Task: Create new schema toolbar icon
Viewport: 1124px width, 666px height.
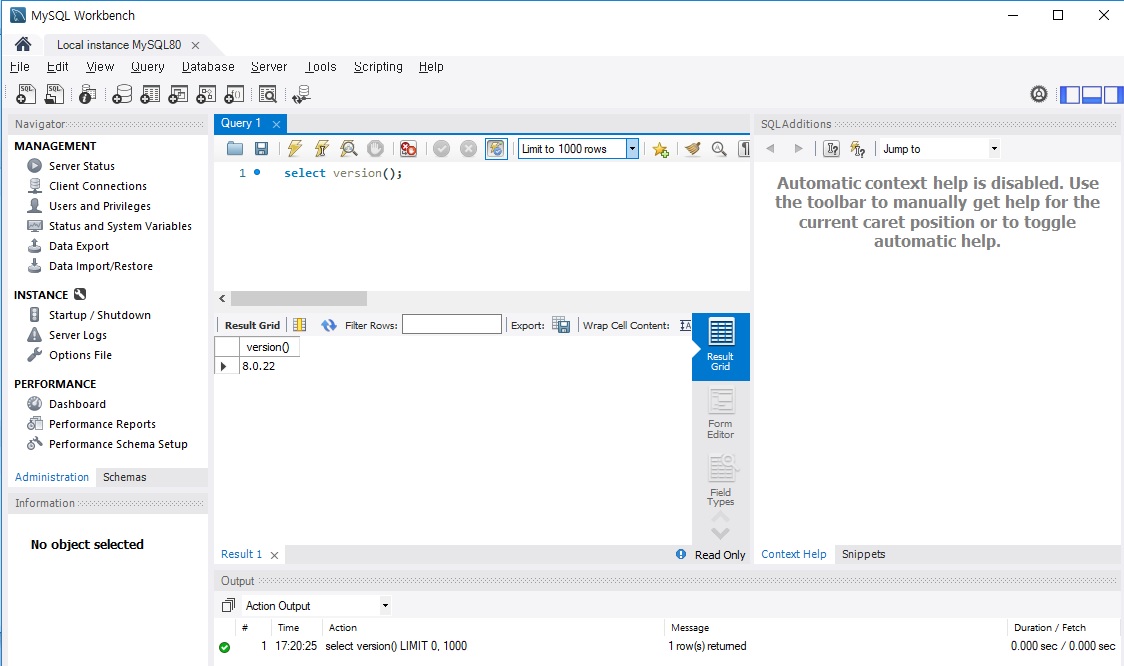Action: coord(122,94)
